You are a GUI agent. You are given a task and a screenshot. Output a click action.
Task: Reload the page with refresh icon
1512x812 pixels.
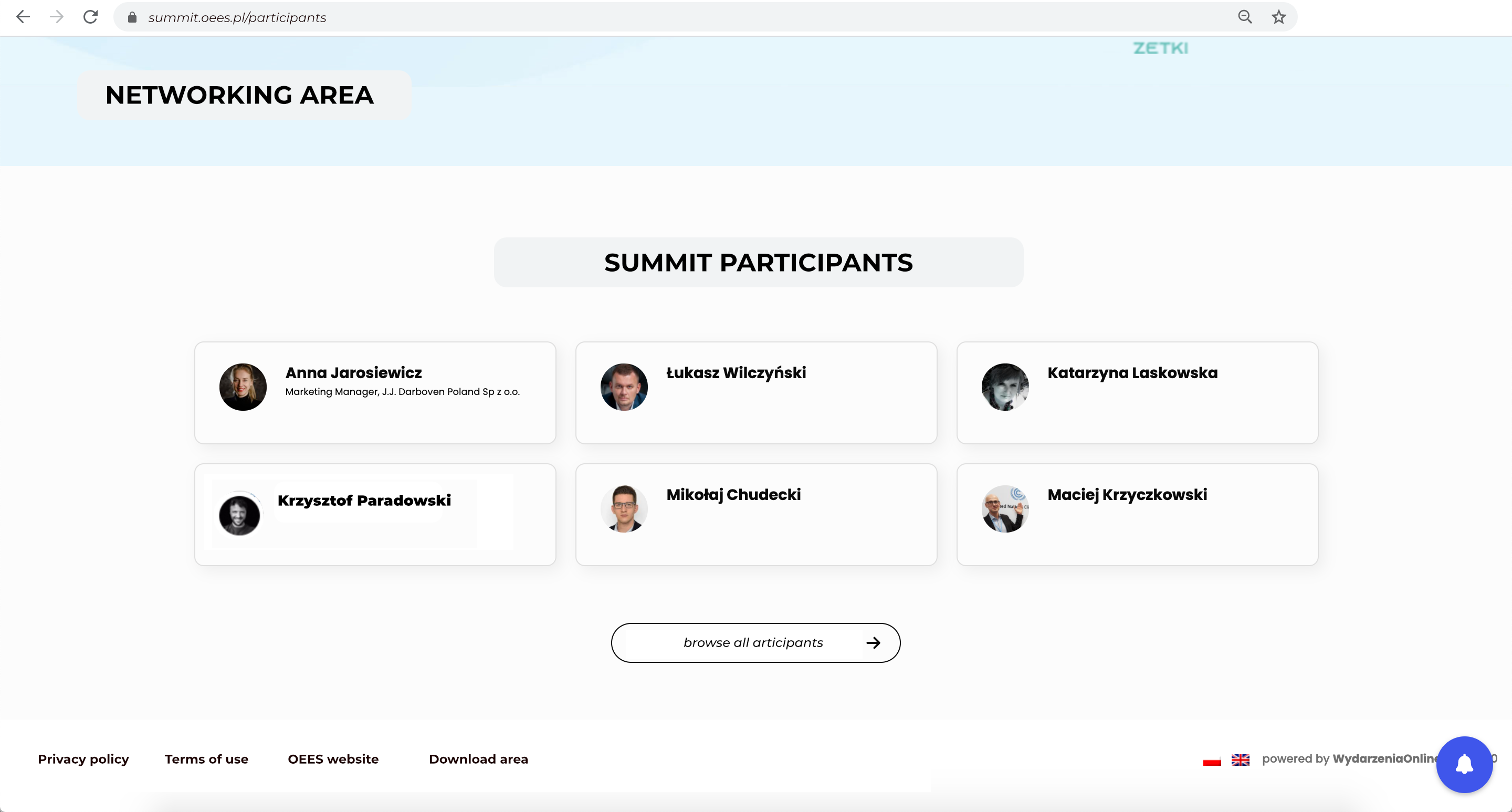point(90,17)
